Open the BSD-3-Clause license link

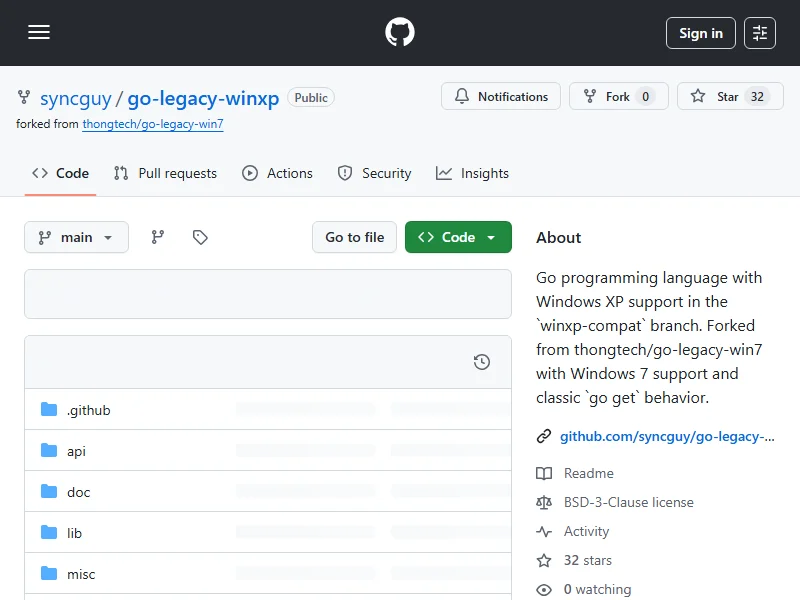coord(628,502)
